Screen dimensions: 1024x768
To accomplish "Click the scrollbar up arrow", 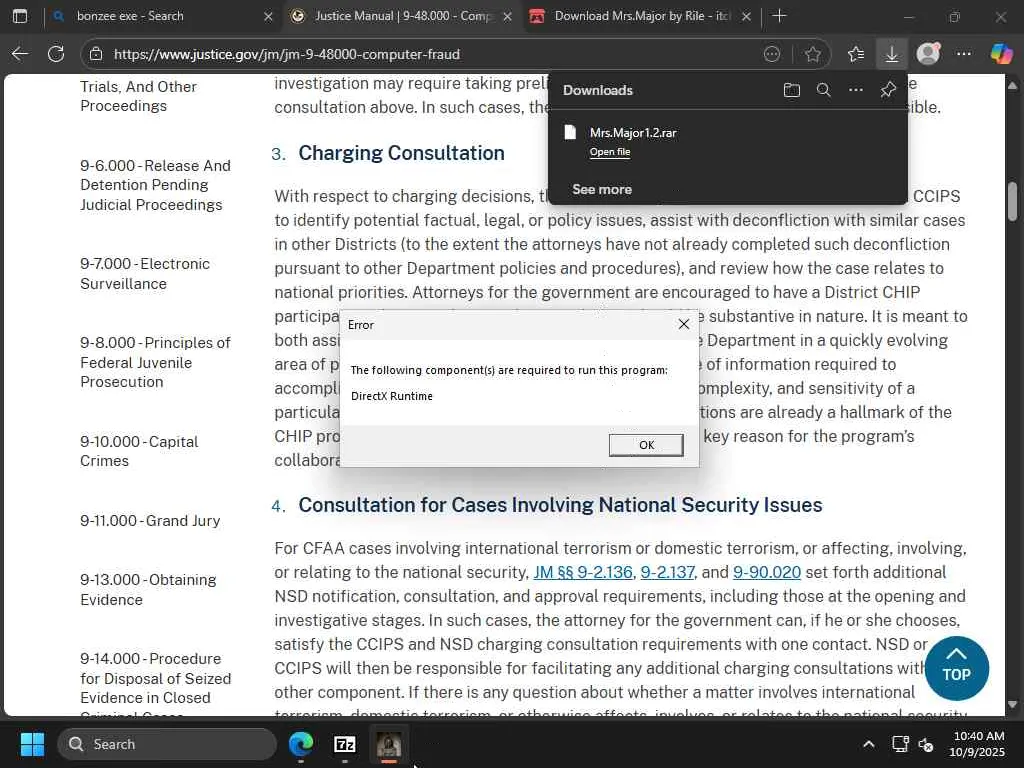I will (1012, 85).
